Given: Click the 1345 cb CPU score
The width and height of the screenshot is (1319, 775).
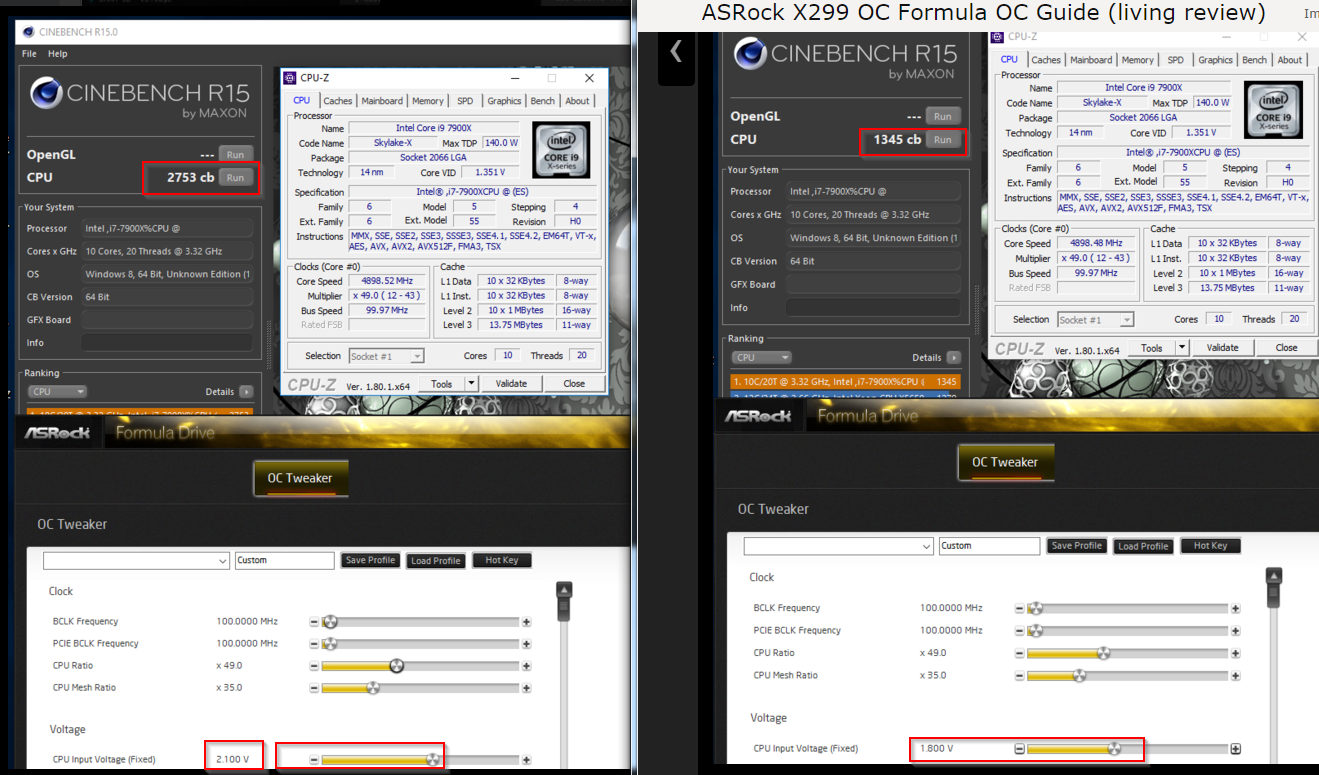Looking at the screenshot, I should (897, 140).
